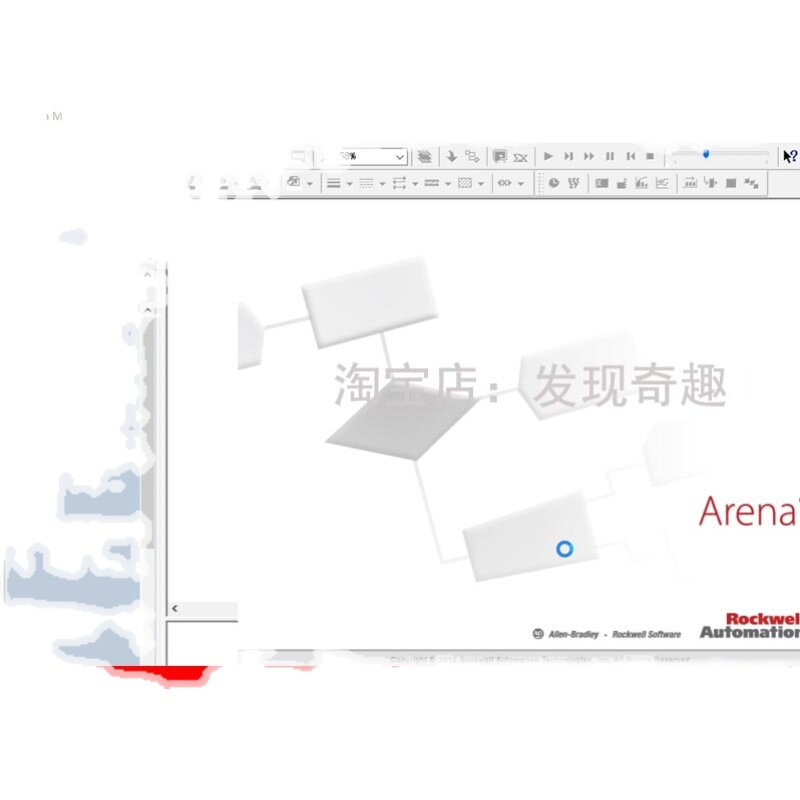The height and width of the screenshot is (800, 800).
Task: Expand the line pattern dropdown arrow
Action: click(x=448, y=184)
